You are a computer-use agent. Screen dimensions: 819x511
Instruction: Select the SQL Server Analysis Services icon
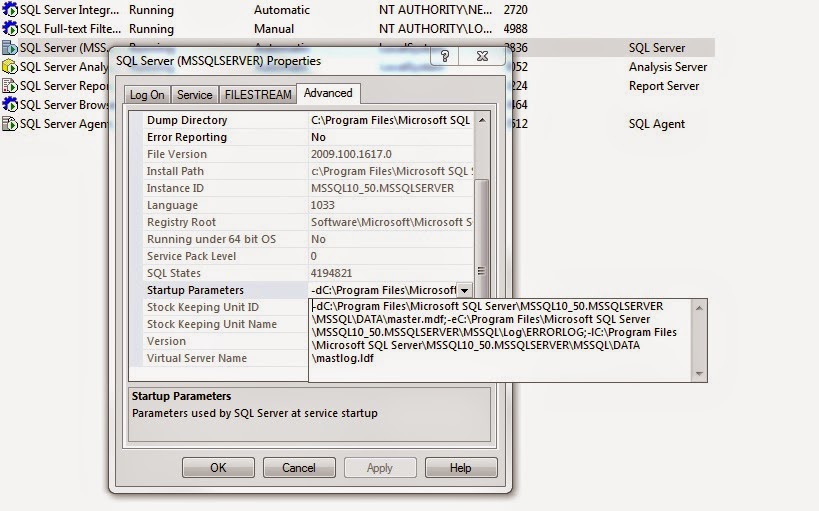pyautogui.click(x=9, y=66)
